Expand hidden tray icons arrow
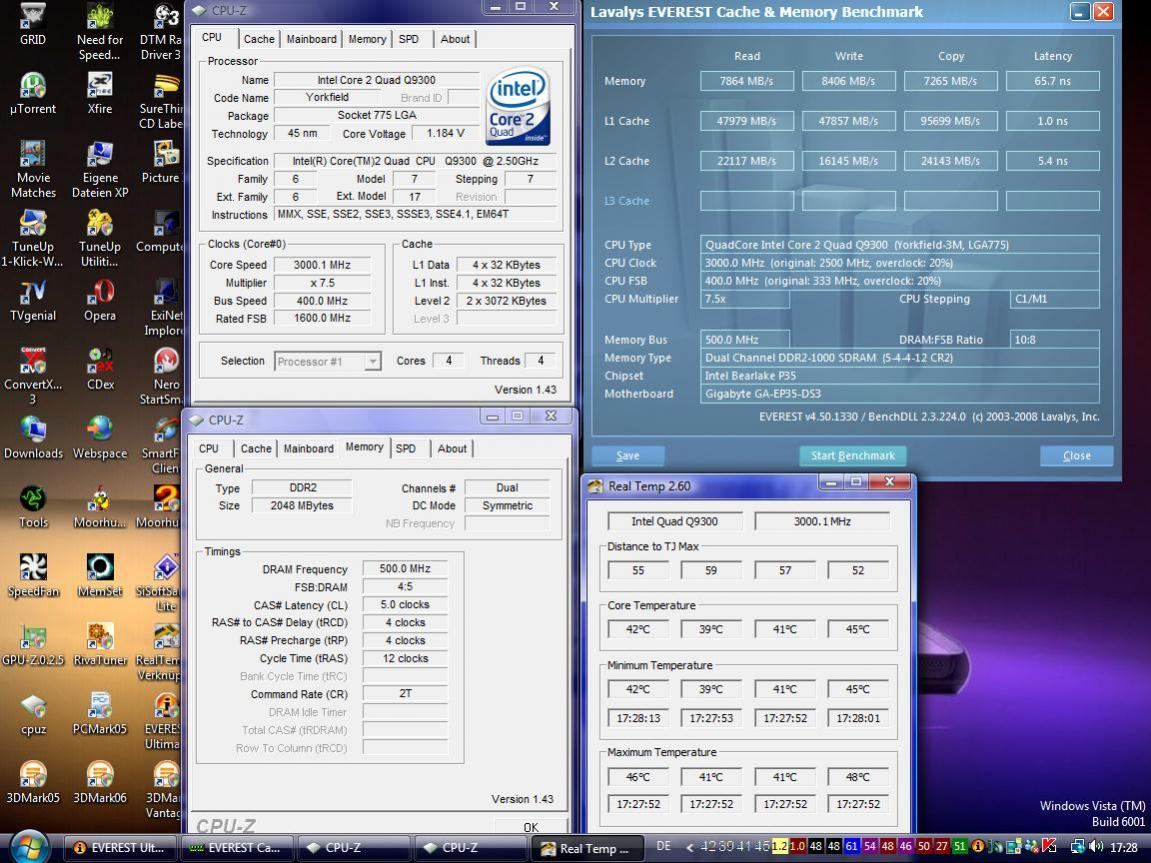Screen dimensions: 1151x863 pos(689,847)
